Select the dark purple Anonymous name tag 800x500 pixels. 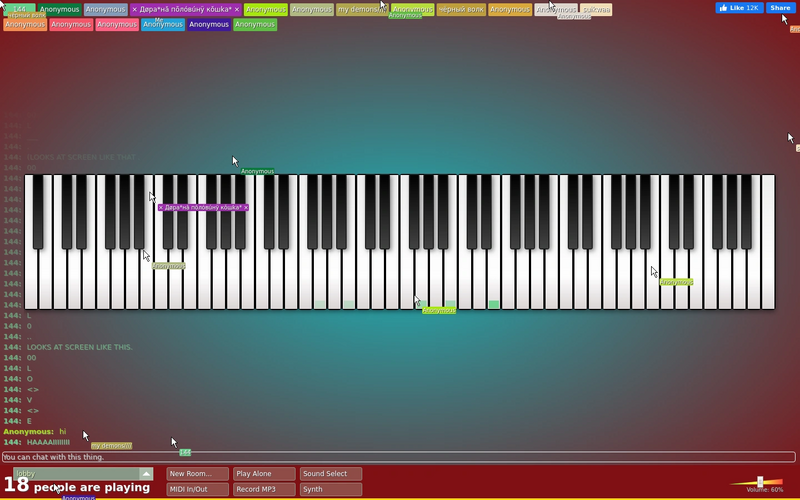click(x=209, y=24)
